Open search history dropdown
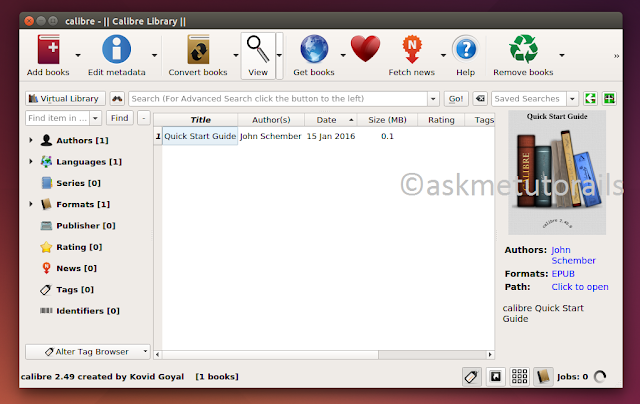 pos(433,98)
